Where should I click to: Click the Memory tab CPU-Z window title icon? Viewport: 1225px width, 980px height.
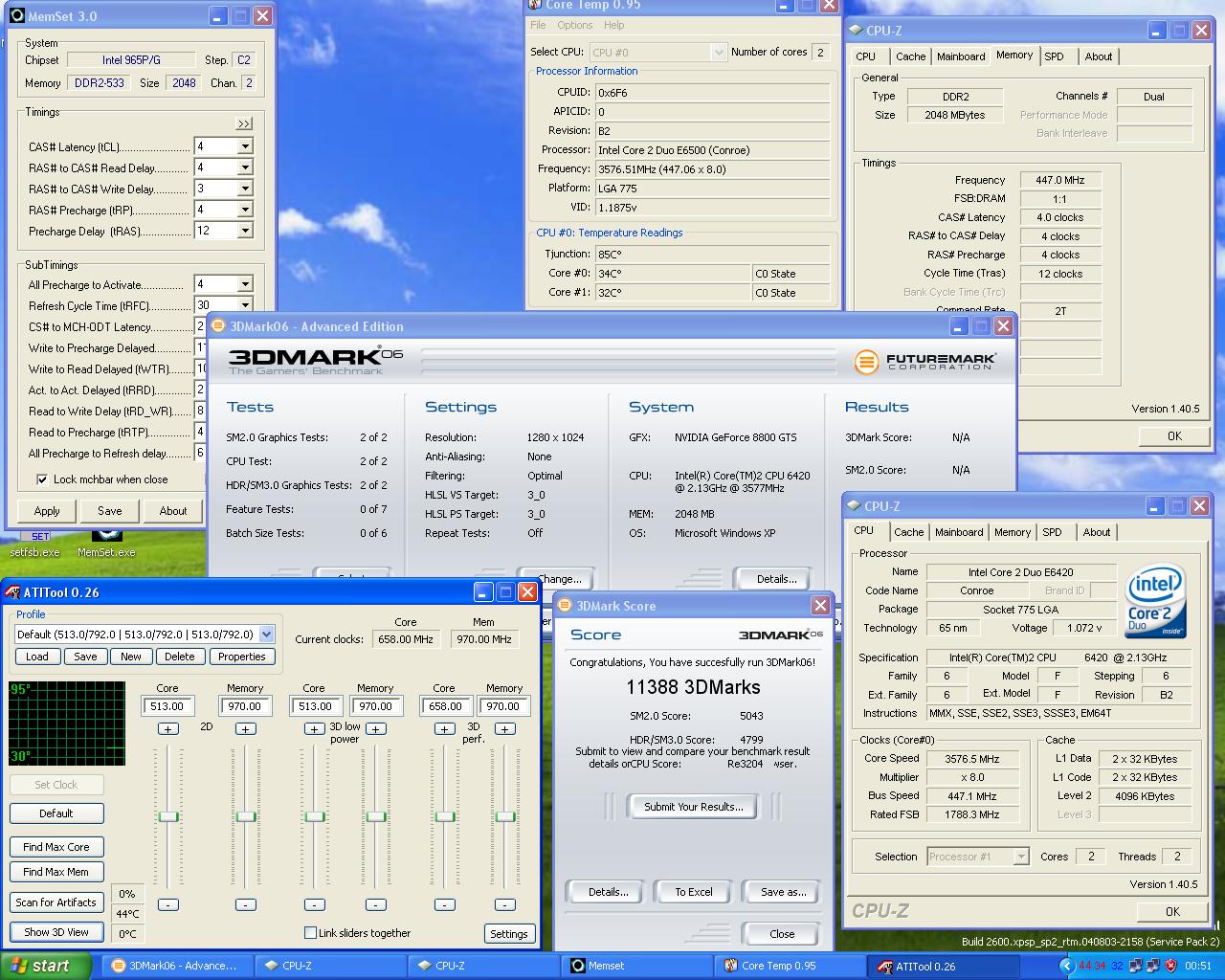(856, 31)
